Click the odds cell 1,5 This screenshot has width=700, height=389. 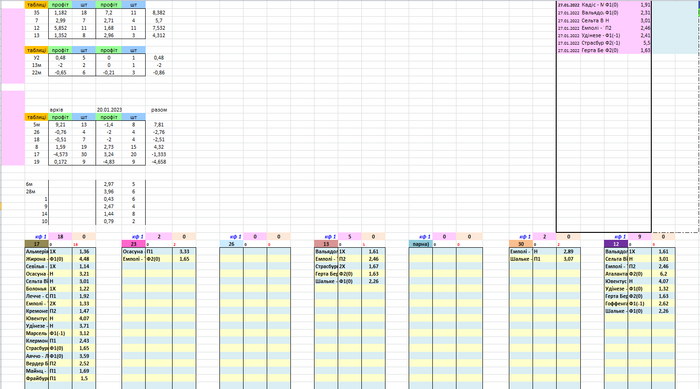84,379
